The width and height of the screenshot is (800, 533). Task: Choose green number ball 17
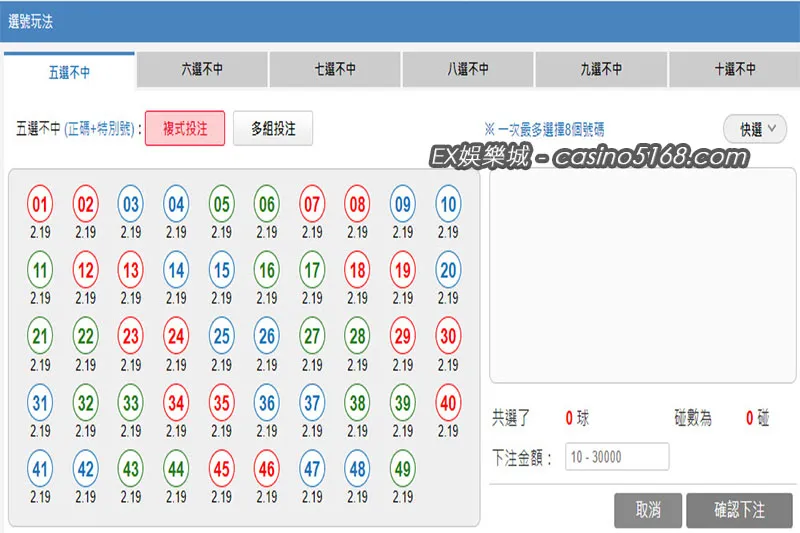[x=312, y=270]
